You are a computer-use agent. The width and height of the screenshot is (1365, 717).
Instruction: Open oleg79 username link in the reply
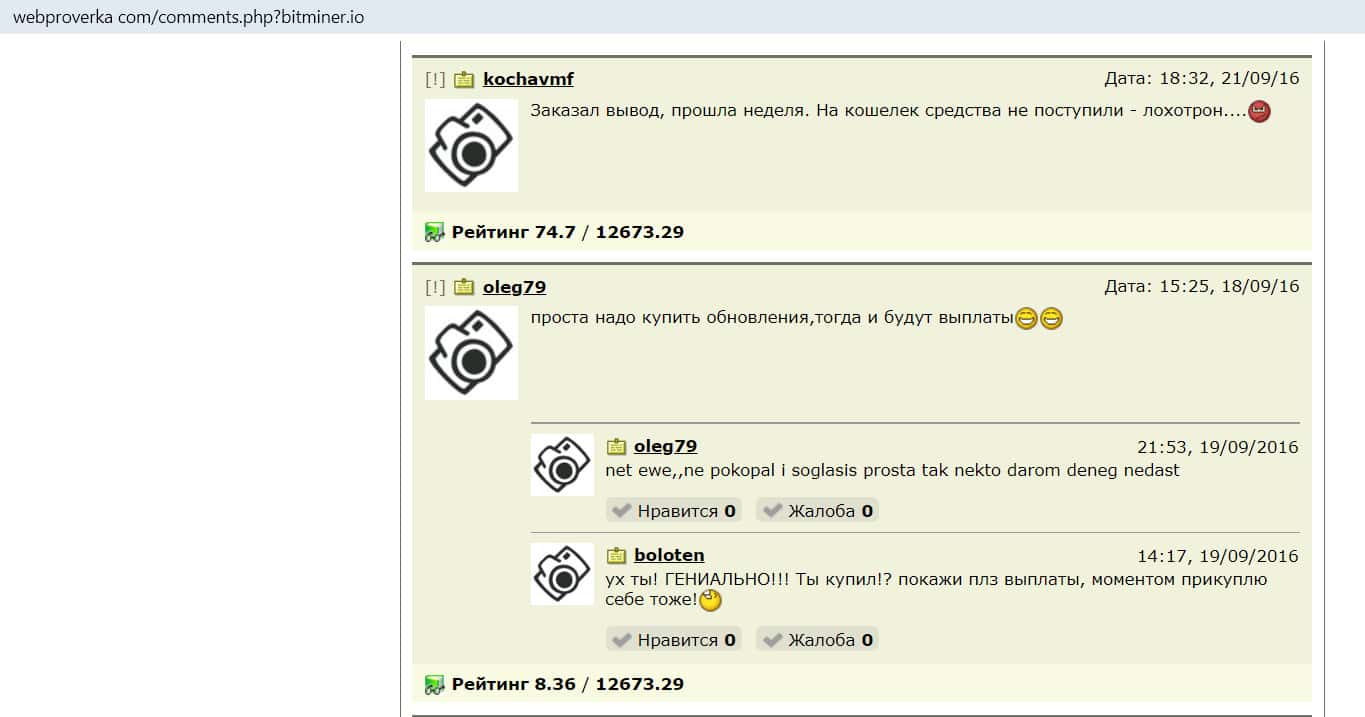pos(665,447)
